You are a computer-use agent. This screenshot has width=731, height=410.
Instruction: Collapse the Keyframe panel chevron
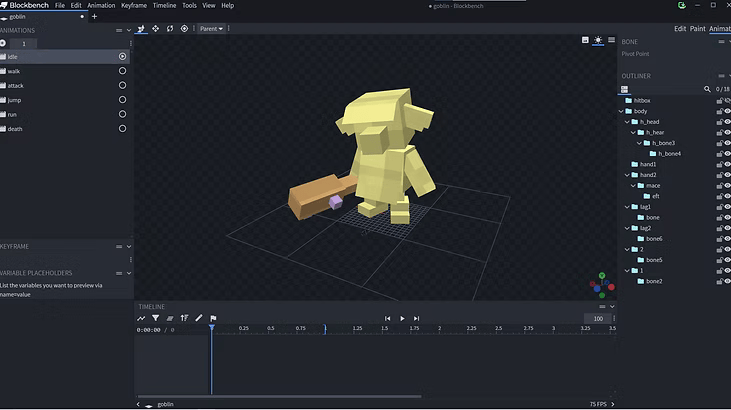[x=129, y=246]
